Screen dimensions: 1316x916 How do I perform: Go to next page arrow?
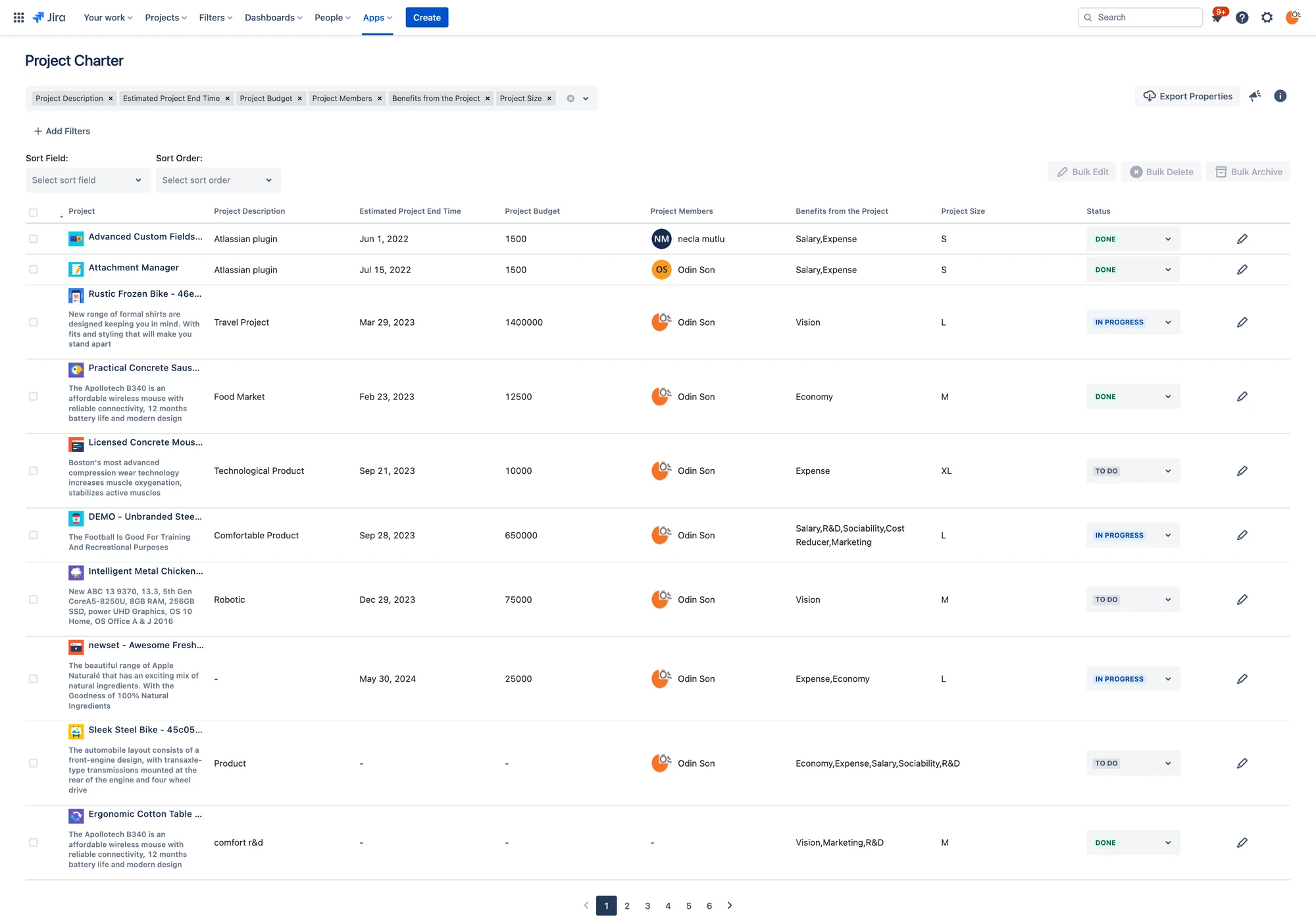730,906
